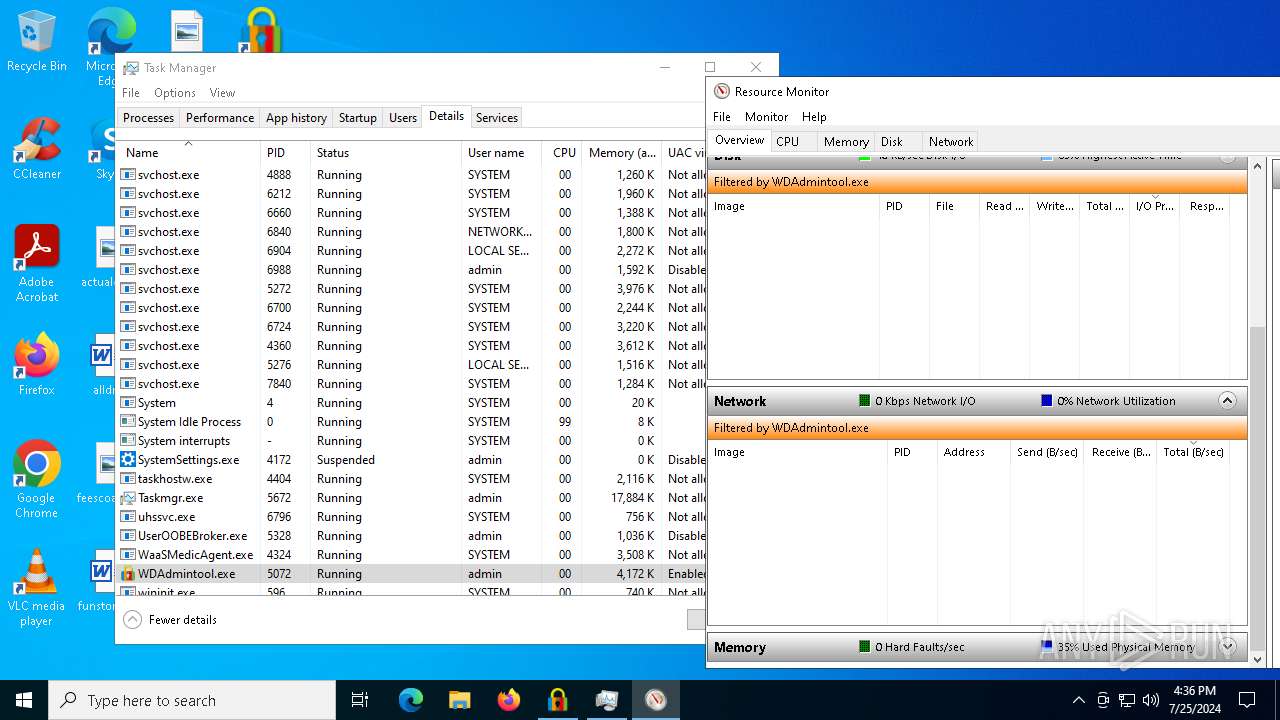Switch to the Startup tab
Image resolution: width=1280 pixels, height=720 pixels.
pos(357,118)
